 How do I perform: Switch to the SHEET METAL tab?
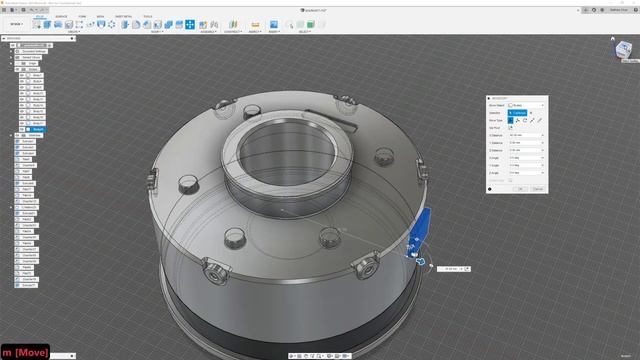(123, 16)
